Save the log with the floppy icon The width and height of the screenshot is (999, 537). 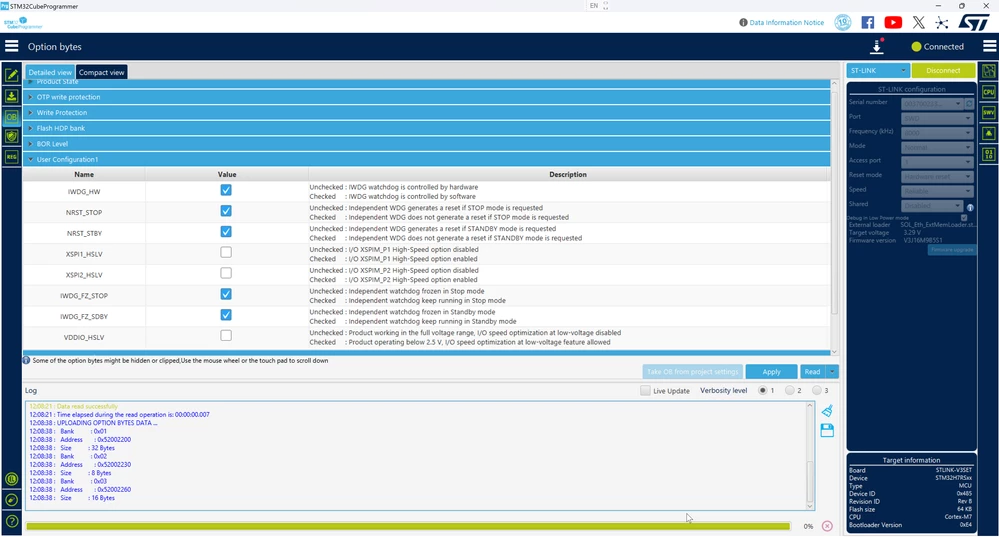tap(827, 430)
